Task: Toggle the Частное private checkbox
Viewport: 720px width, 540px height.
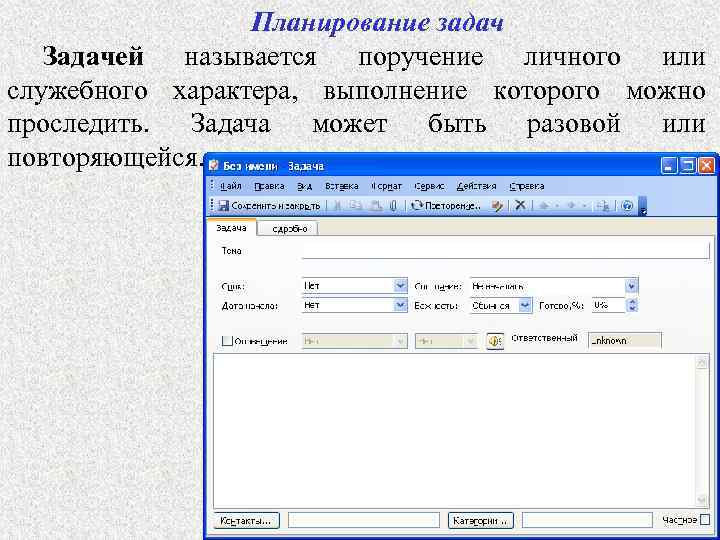Action: pyautogui.click(x=705, y=520)
